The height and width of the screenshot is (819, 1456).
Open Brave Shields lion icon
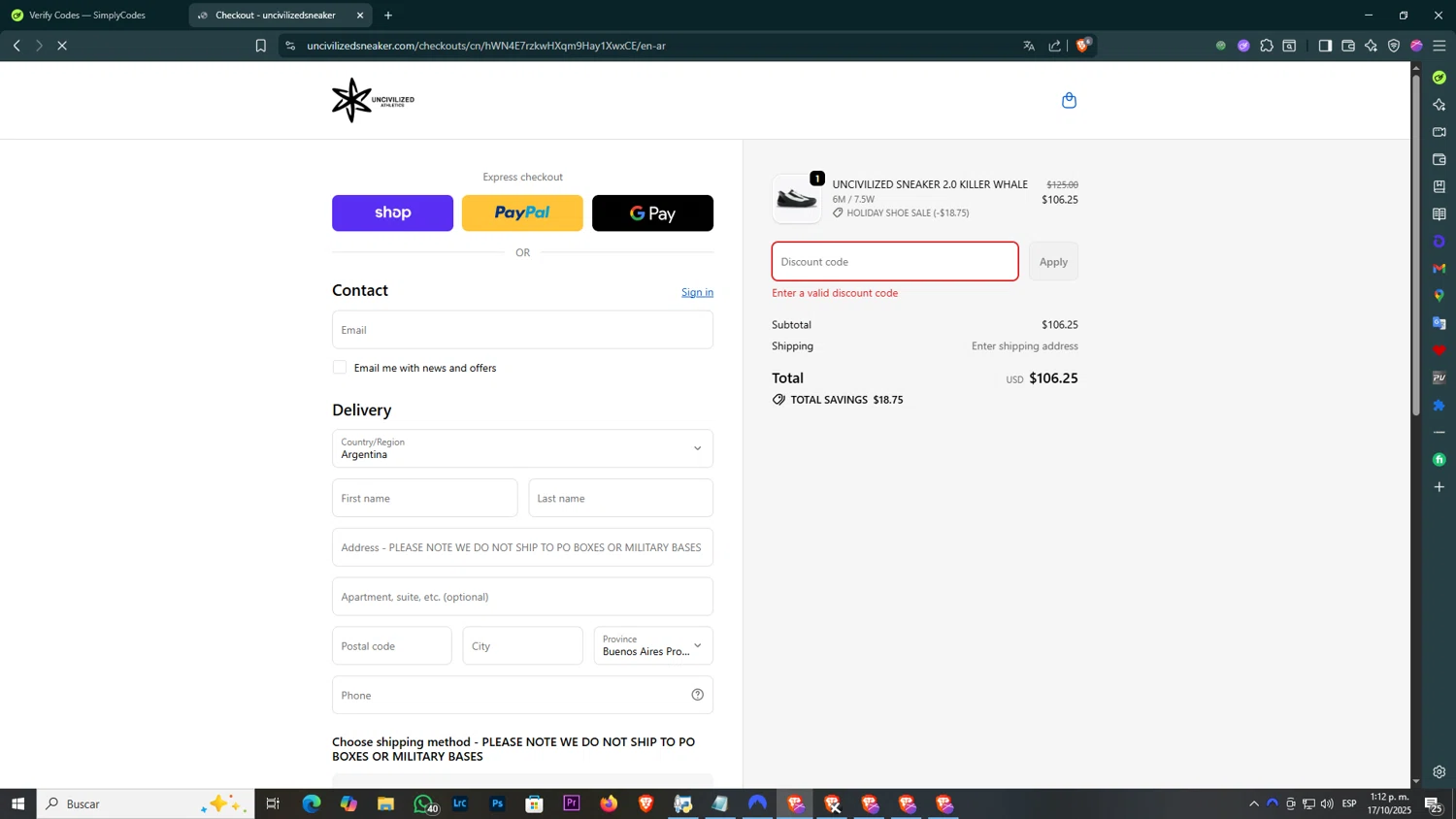click(x=1083, y=45)
